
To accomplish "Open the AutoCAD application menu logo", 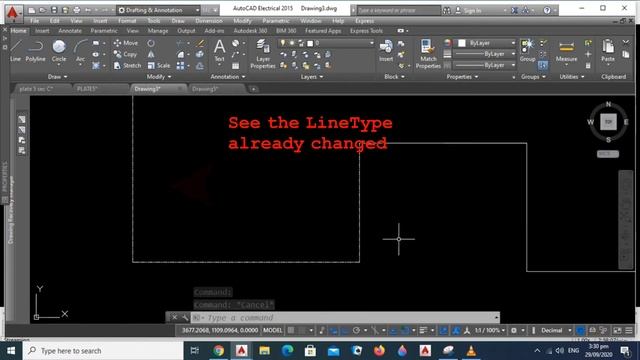I will [13, 13].
